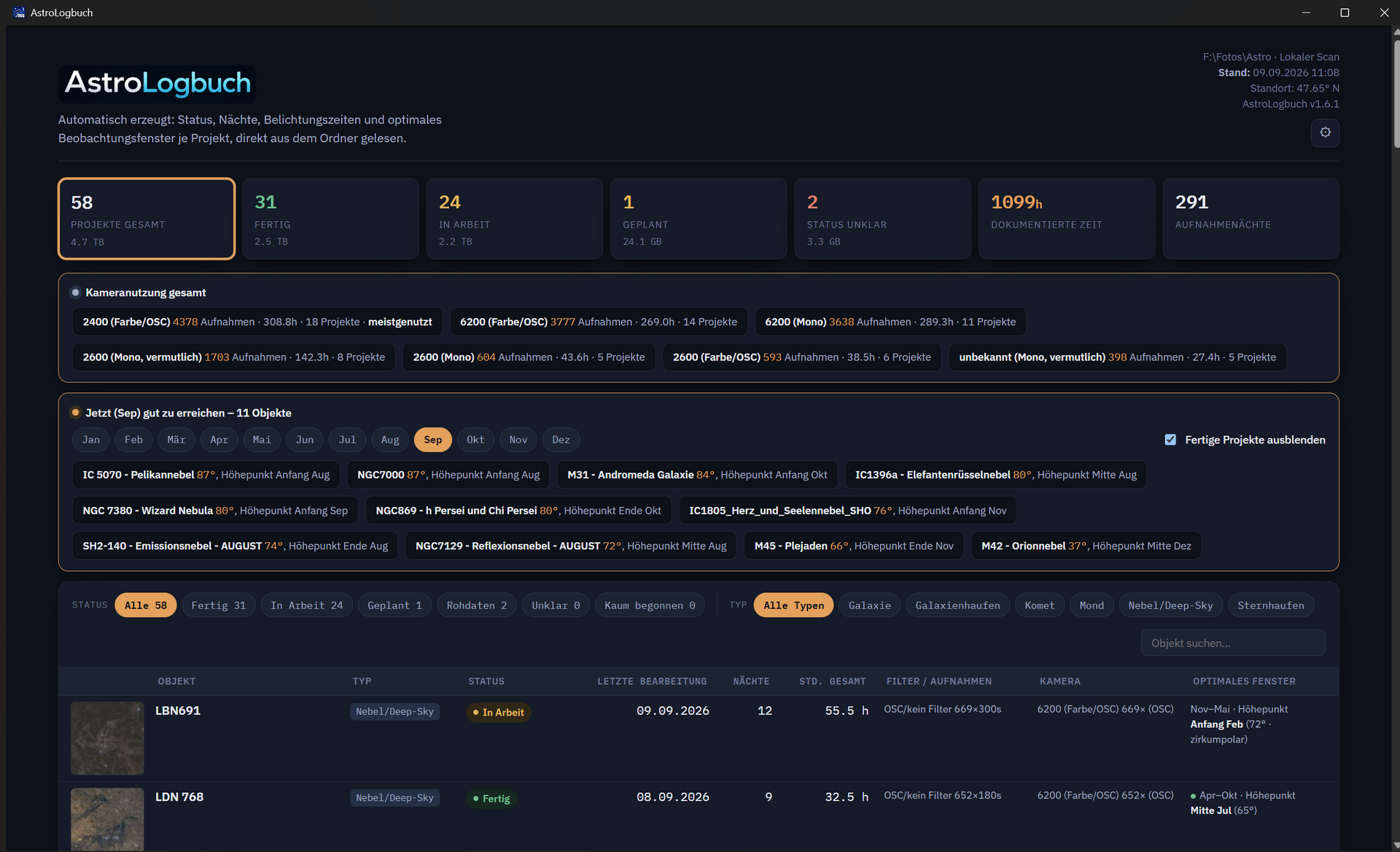Sort table by the OBJEKT column header

(x=176, y=681)
